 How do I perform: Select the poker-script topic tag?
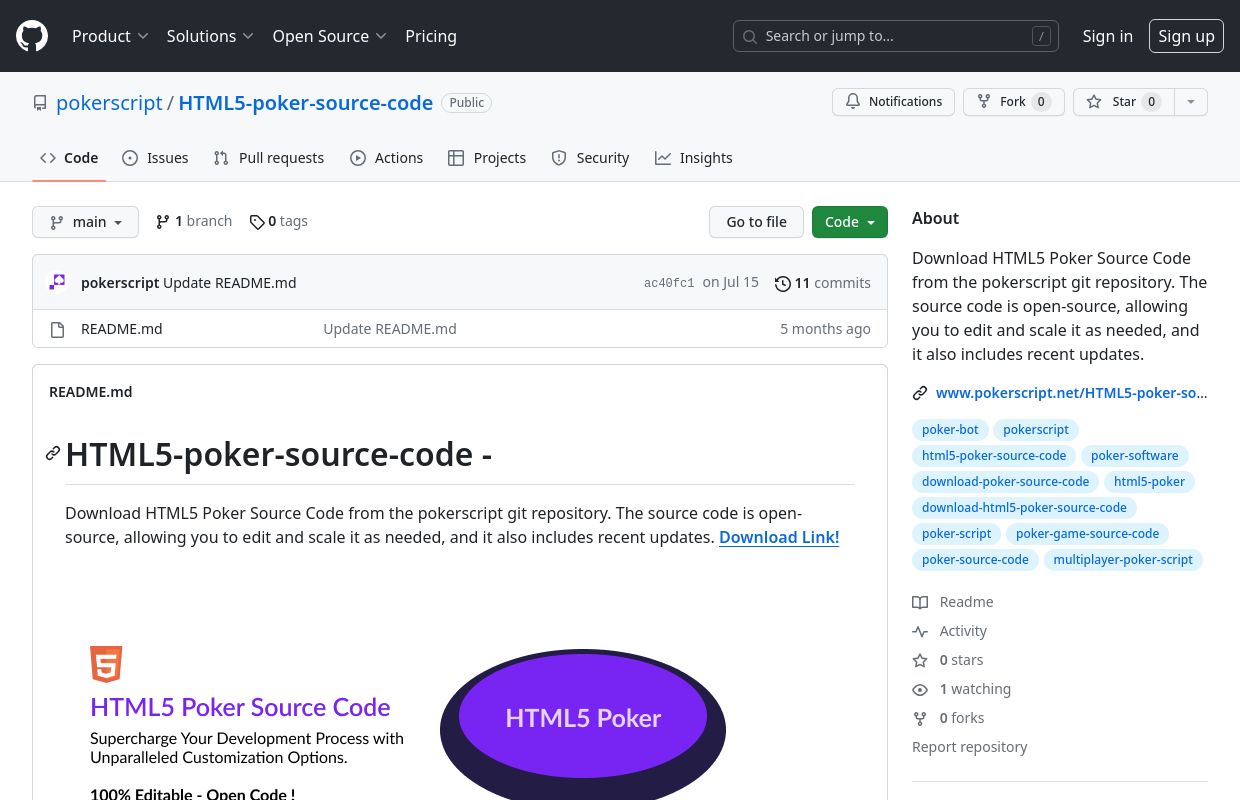(x=957, y=533)
